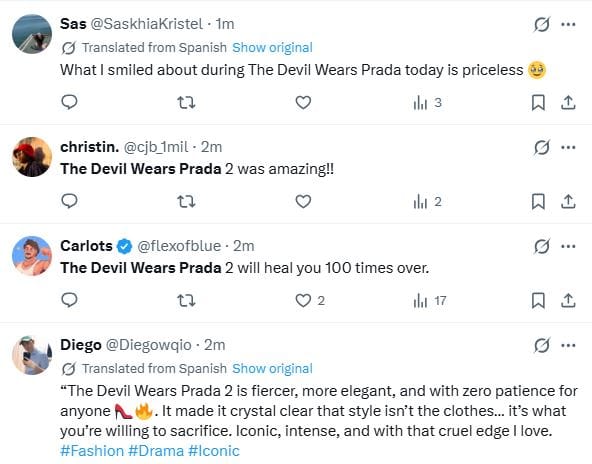592x464 pixels.
Task: Open Grok icon on Diego's tweet
Action: (x=542, y=345)
